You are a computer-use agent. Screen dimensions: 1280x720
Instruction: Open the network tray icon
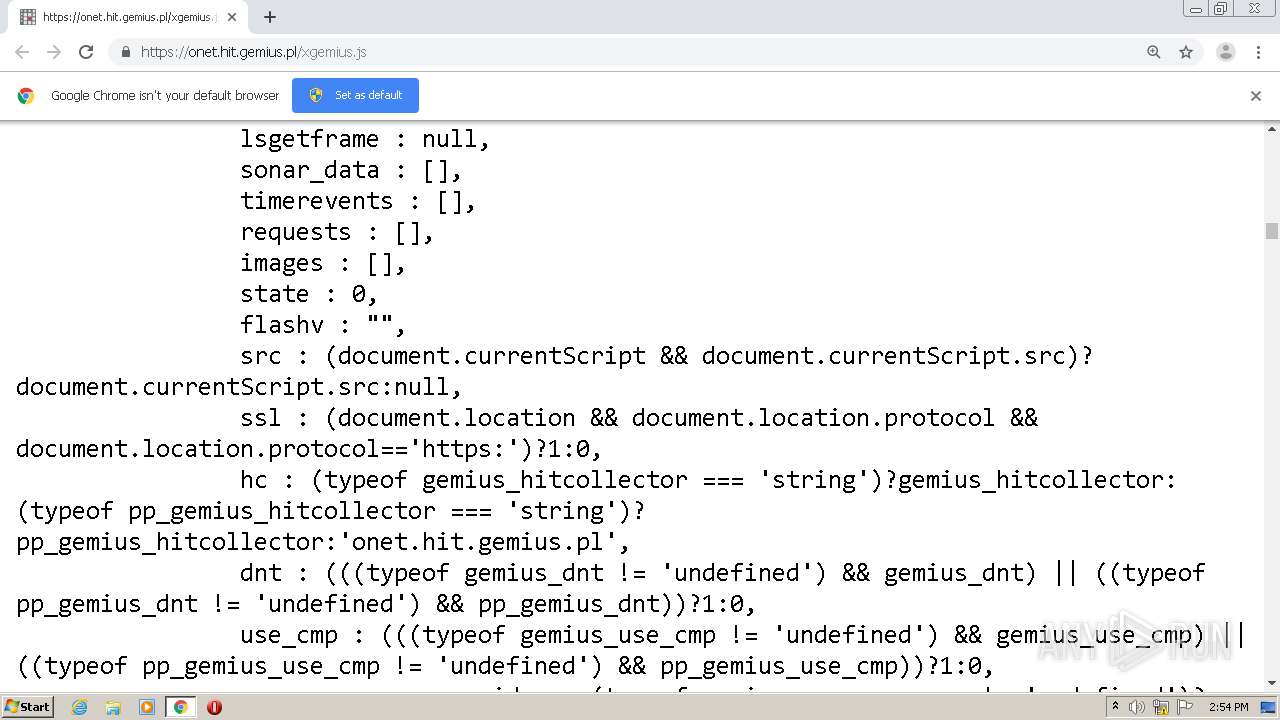[x=1161, y=707]
